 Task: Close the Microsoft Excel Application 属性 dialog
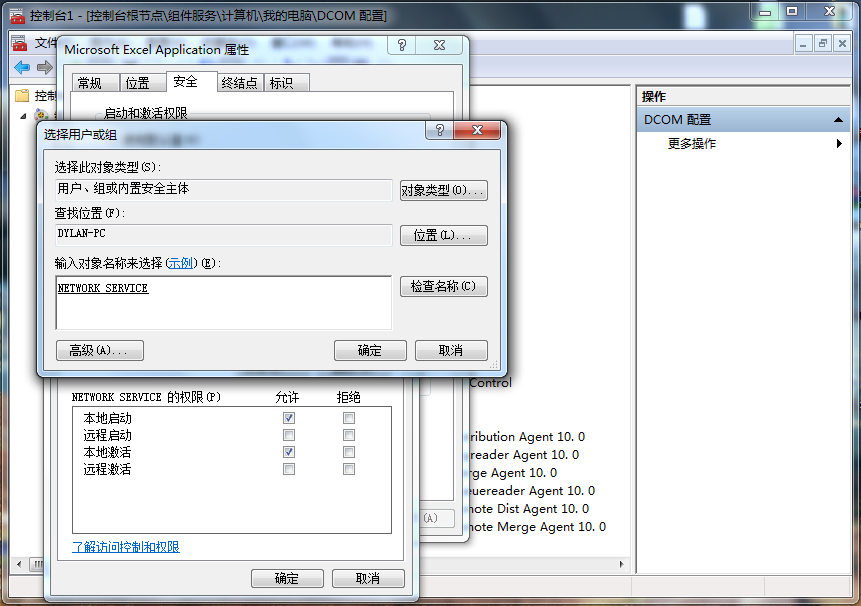click(x=439, y=45)
